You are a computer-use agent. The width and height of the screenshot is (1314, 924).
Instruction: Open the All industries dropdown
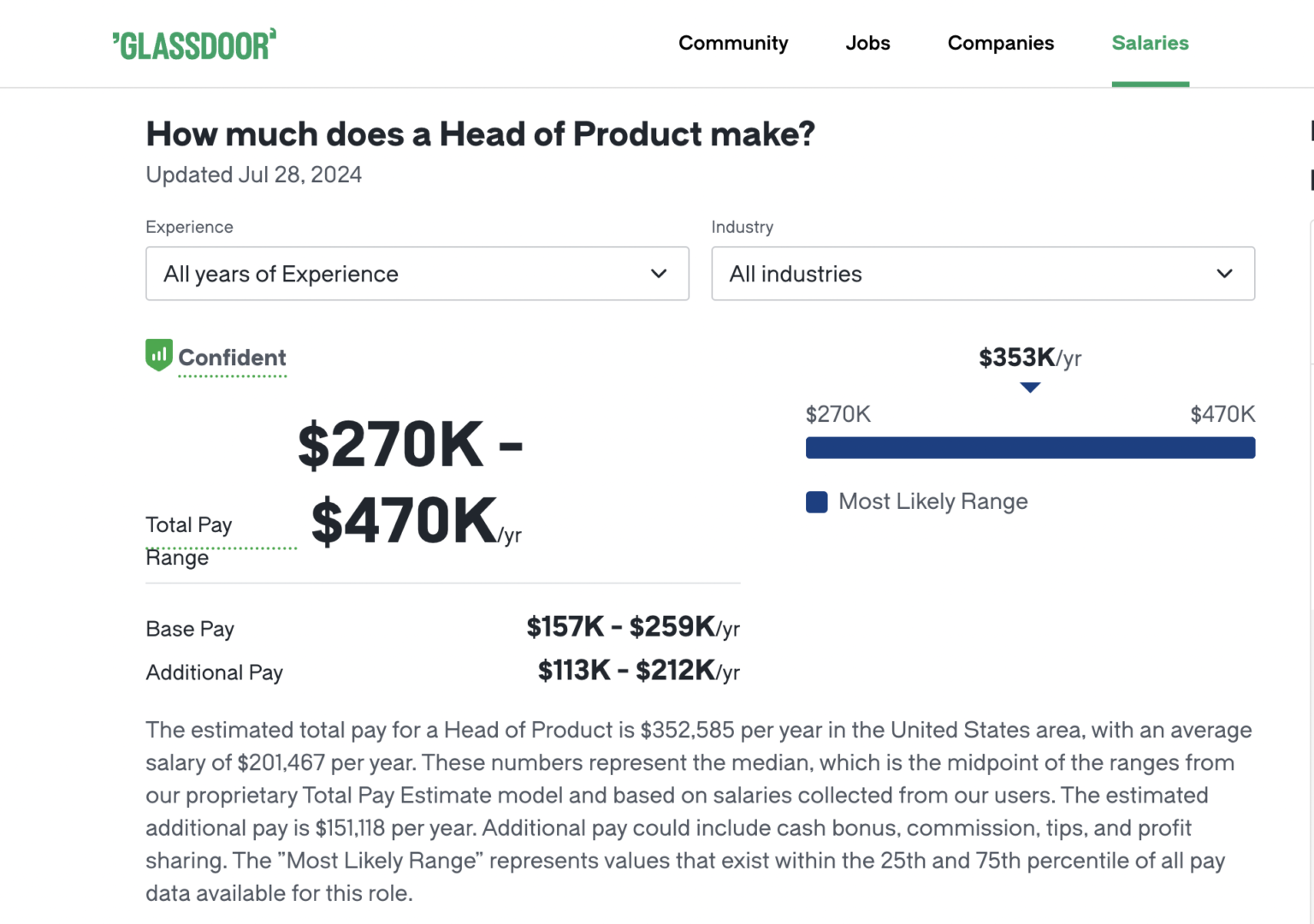(x=982, y=274)
